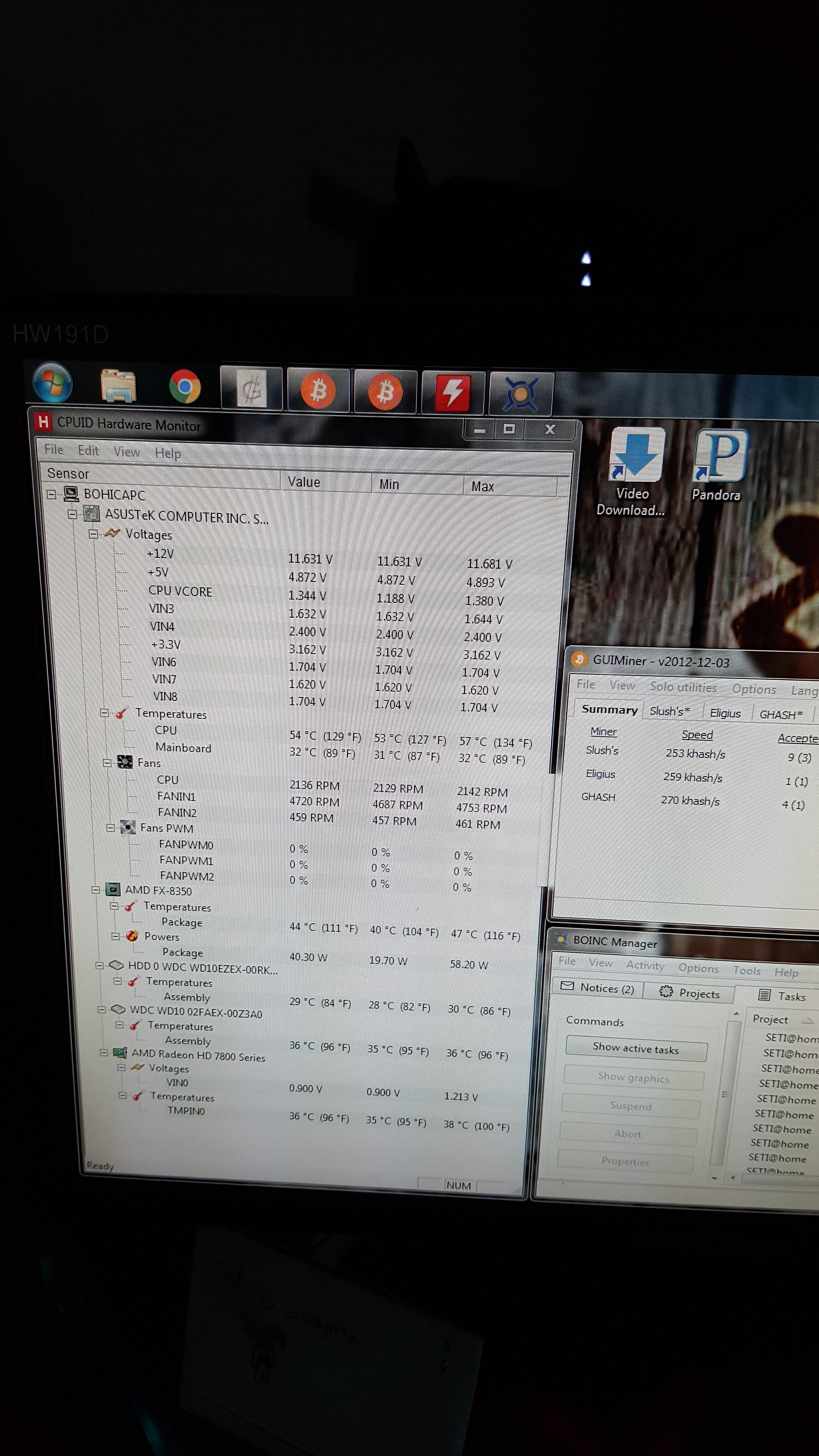The width and height of the screenshot is (819, 1456).
Task: Click the Max column header
Action: (x=482, y=486)
